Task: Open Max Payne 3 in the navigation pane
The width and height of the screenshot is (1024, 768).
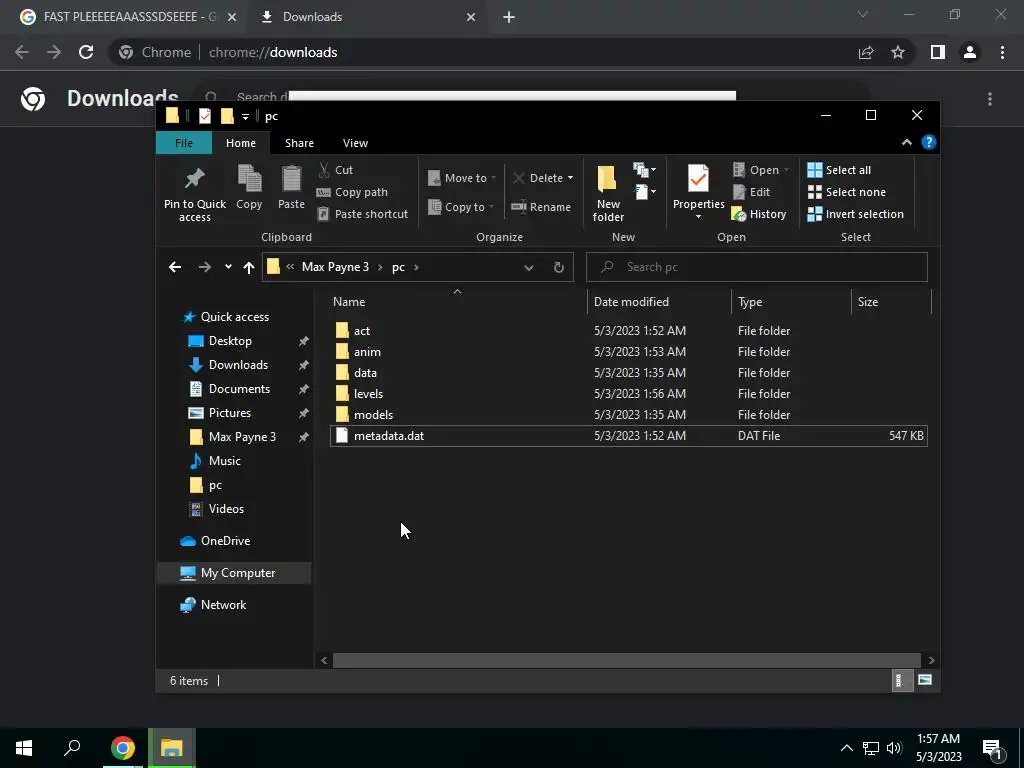Action: 242,437
